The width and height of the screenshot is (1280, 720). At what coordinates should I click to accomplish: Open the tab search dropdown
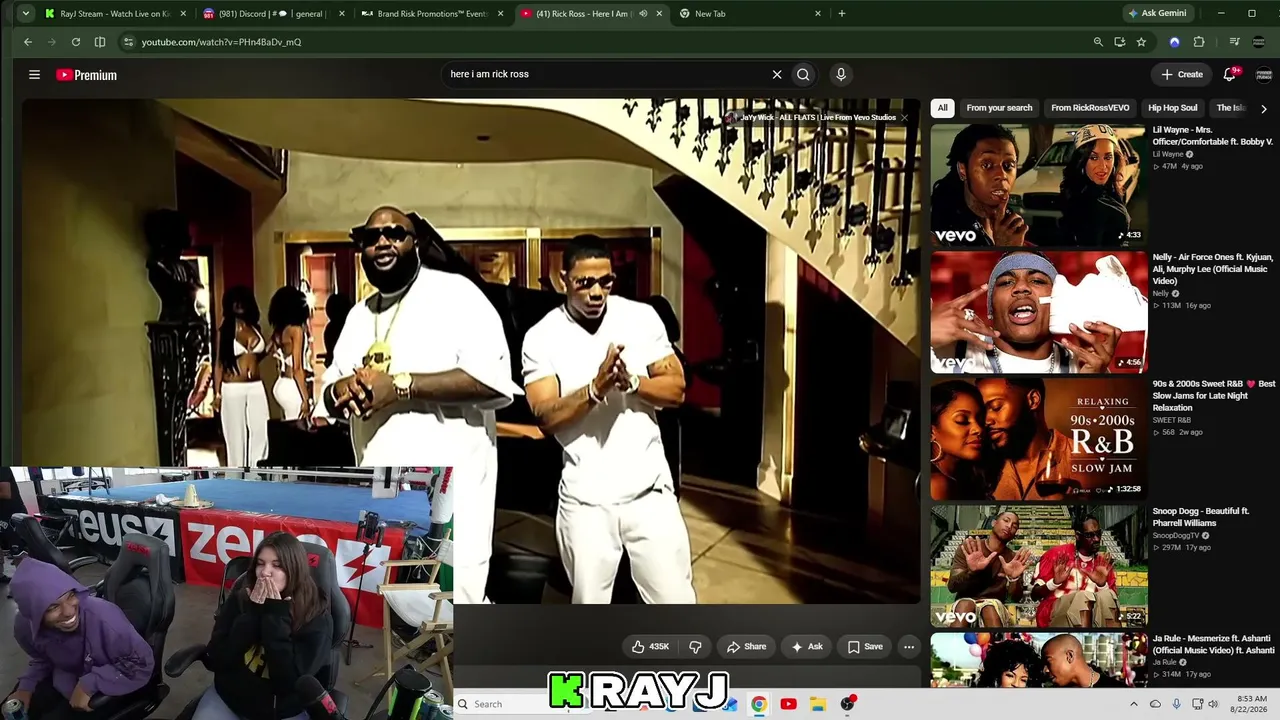(25, 14)
